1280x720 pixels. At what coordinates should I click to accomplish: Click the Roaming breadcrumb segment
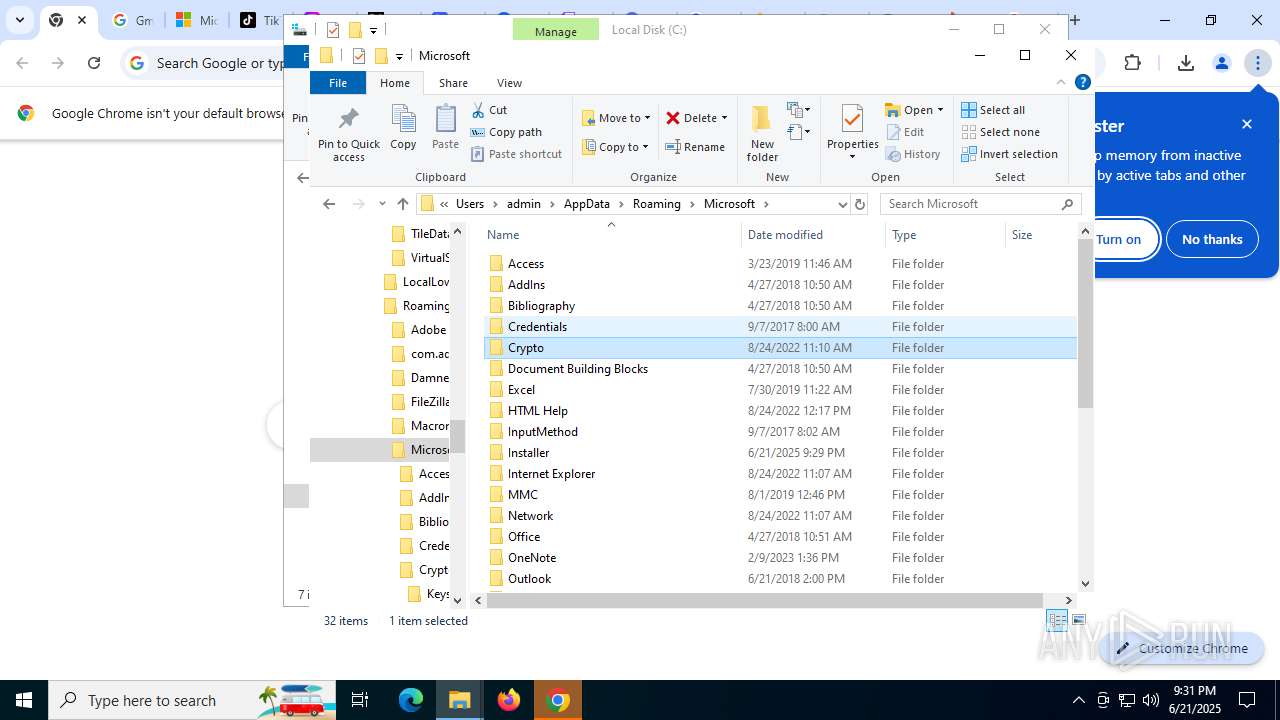pyautogui.click(x=656, y=204)
